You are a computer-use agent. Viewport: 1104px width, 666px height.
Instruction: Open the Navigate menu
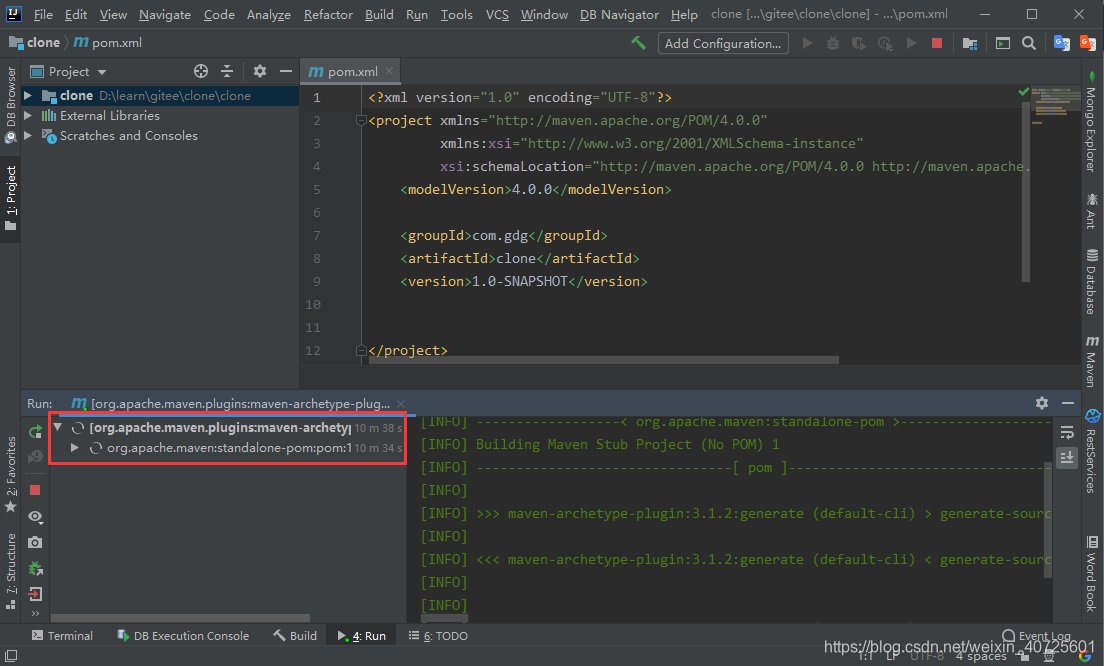point(165,14)
